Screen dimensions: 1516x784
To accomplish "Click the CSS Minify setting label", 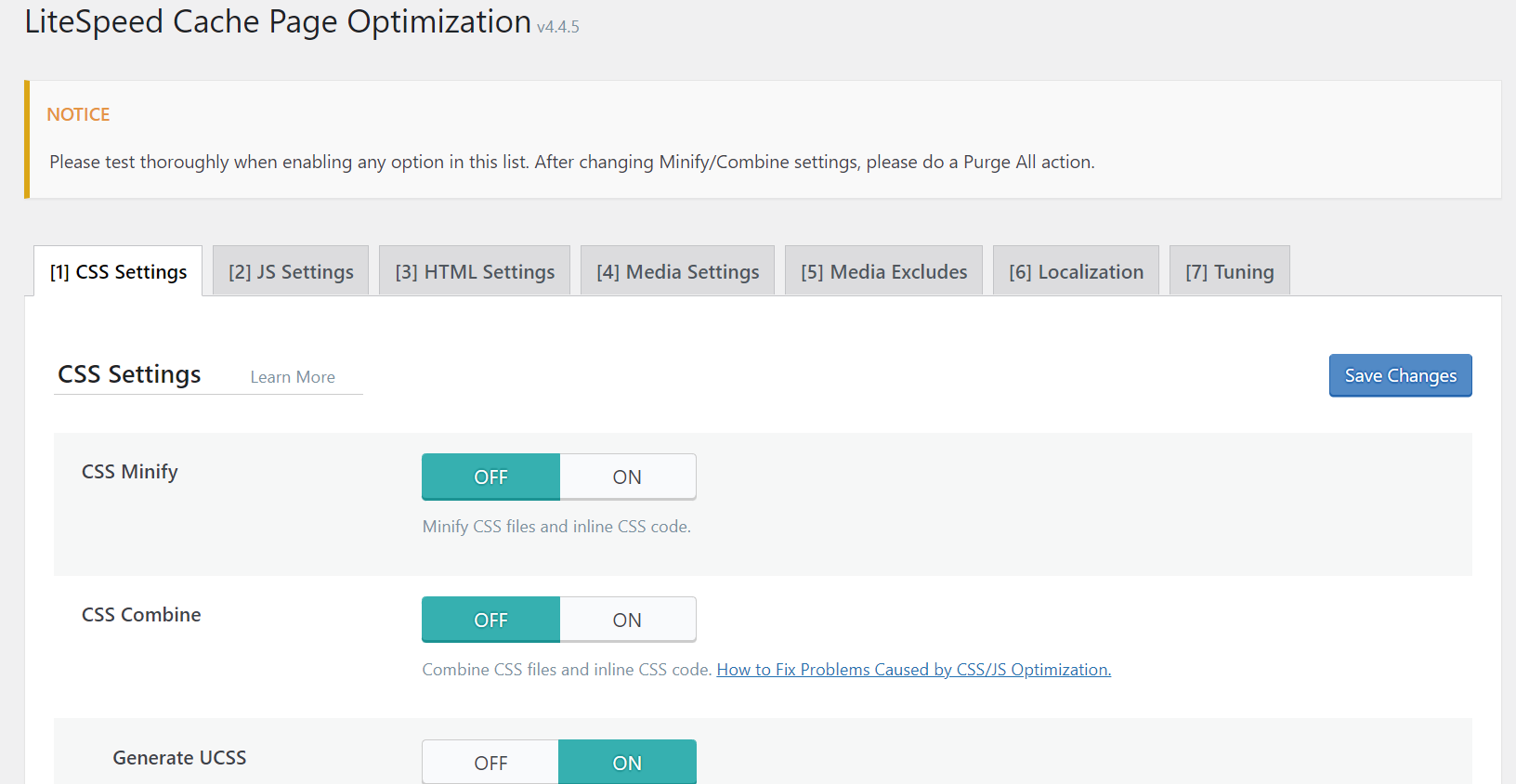I will pos(130,472).
